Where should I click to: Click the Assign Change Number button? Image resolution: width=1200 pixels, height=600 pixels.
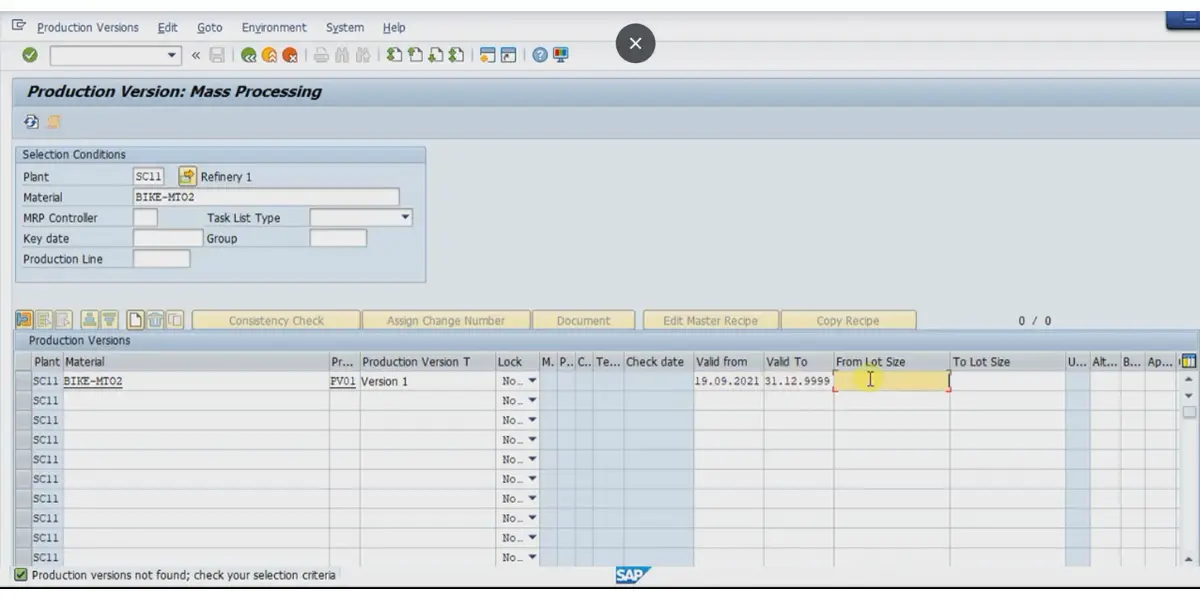click(445, 321)
